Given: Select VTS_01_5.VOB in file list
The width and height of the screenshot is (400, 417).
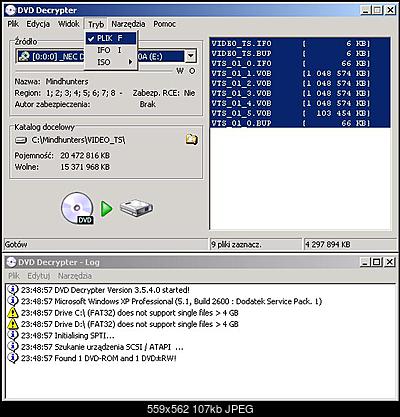Looking at the screenshot, I should (300, 113).
